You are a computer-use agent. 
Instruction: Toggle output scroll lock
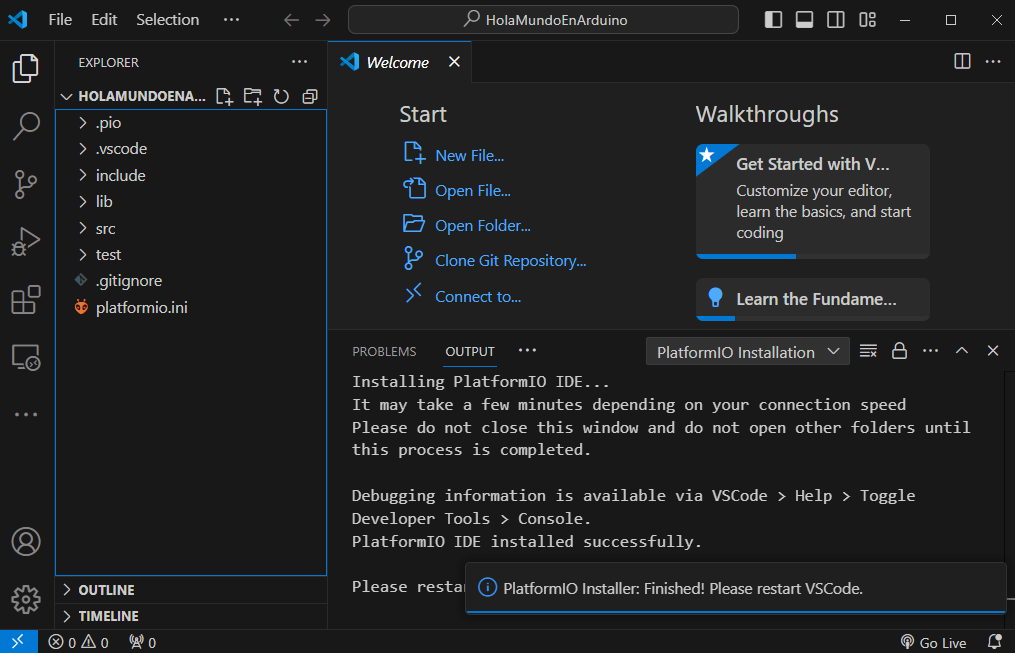point(899,351)
